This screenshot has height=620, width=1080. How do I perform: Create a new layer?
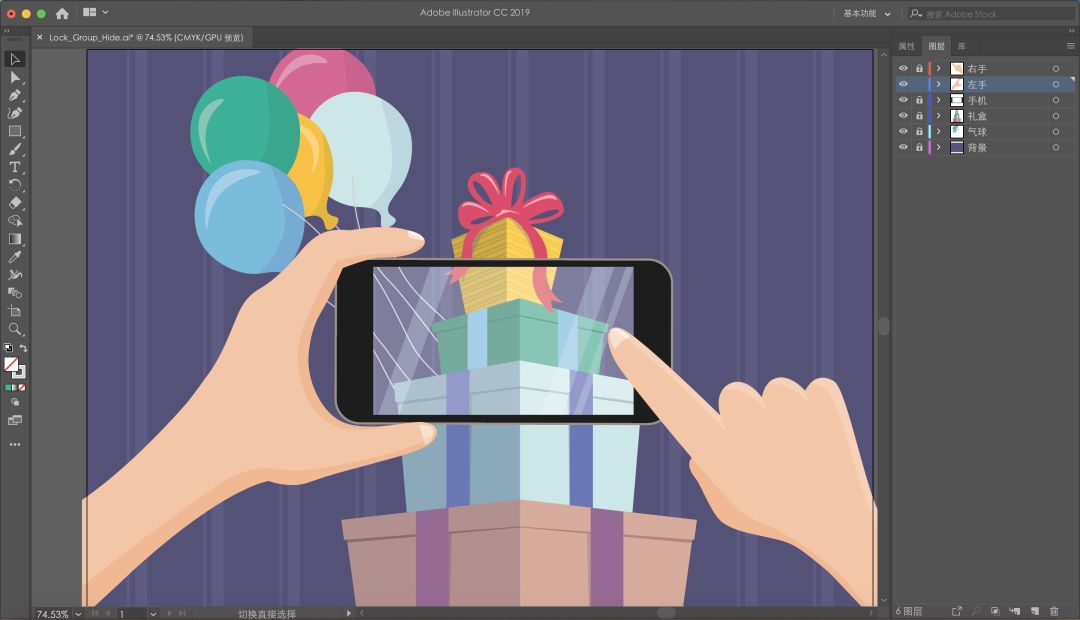tap(1035, 611)
